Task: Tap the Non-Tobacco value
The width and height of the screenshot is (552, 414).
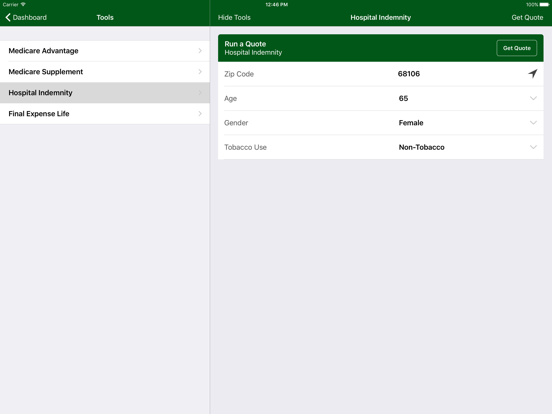Action: click(421, 147)
